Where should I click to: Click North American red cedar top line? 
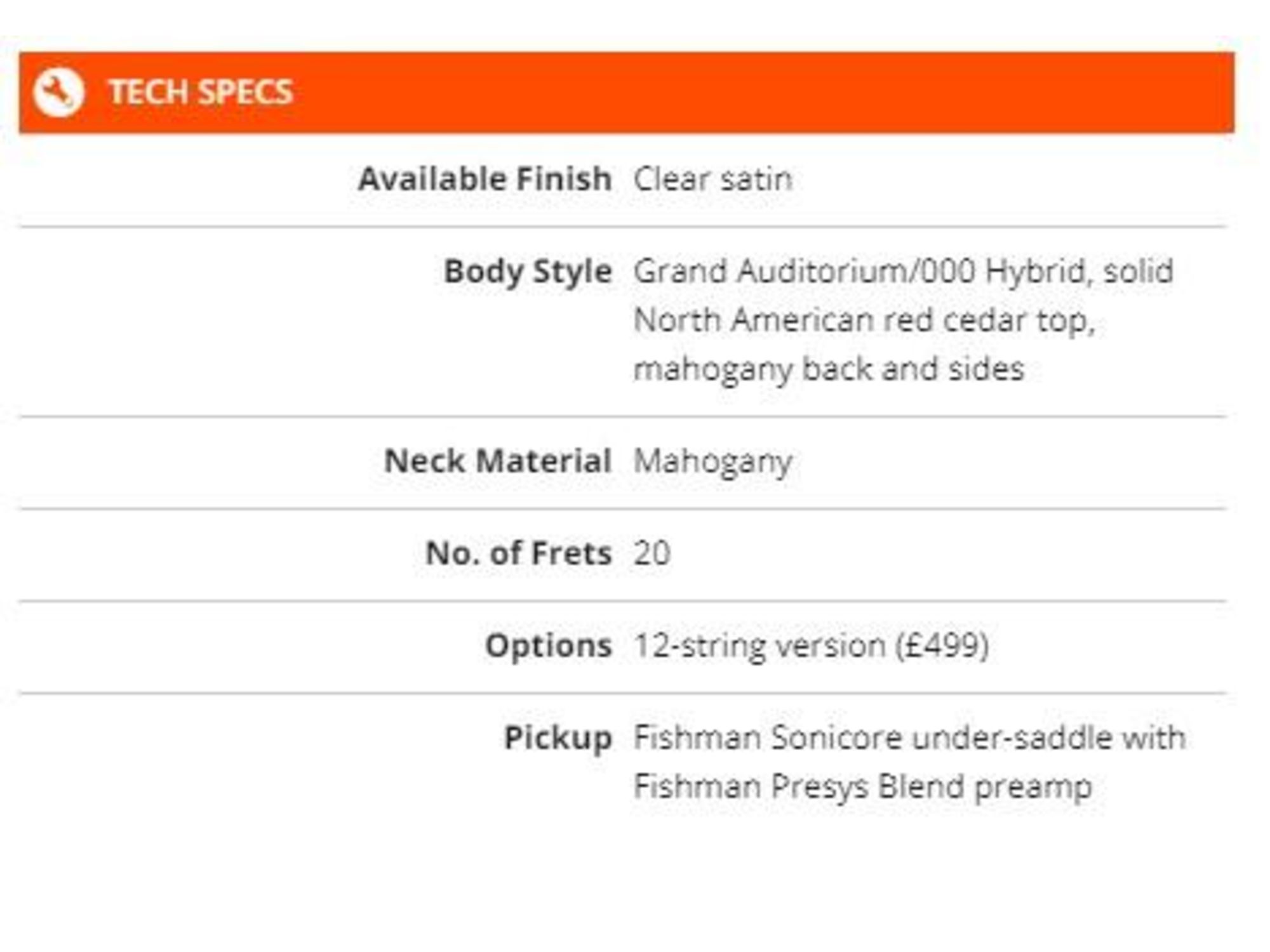[865, 321]
